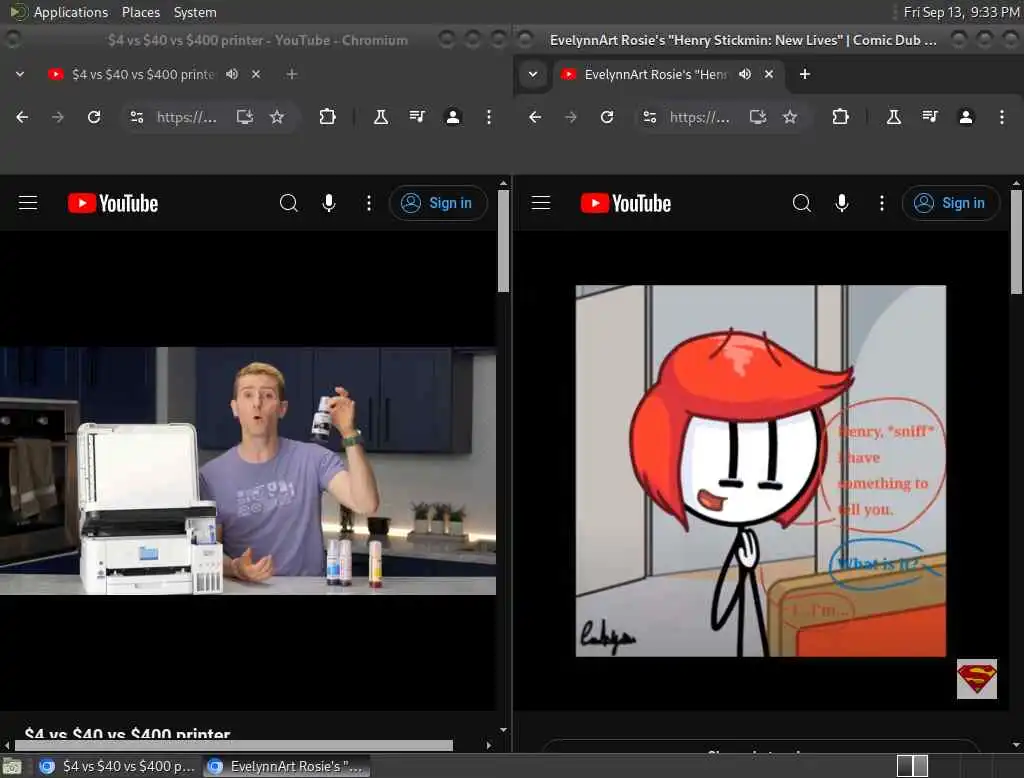
Task: Reload the left printer video page
Action: (94, 117)
